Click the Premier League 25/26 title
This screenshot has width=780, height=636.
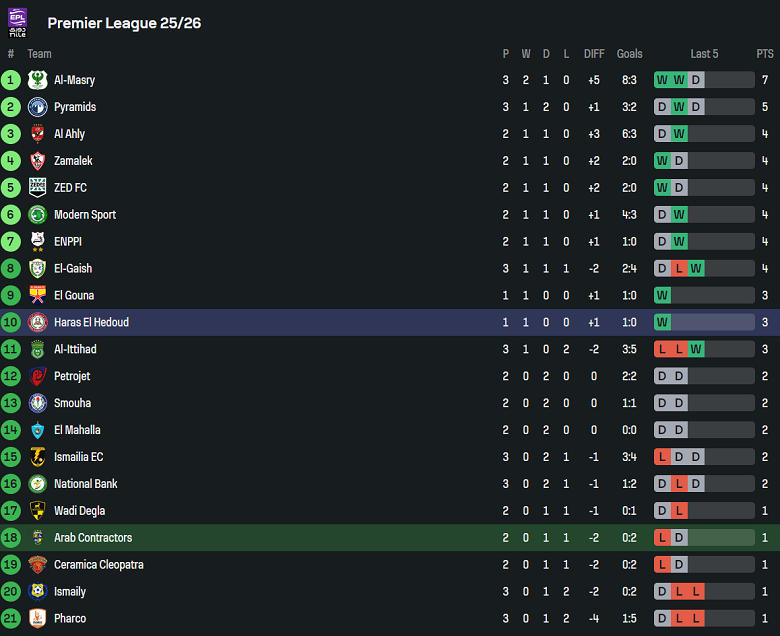coord(124,23)
